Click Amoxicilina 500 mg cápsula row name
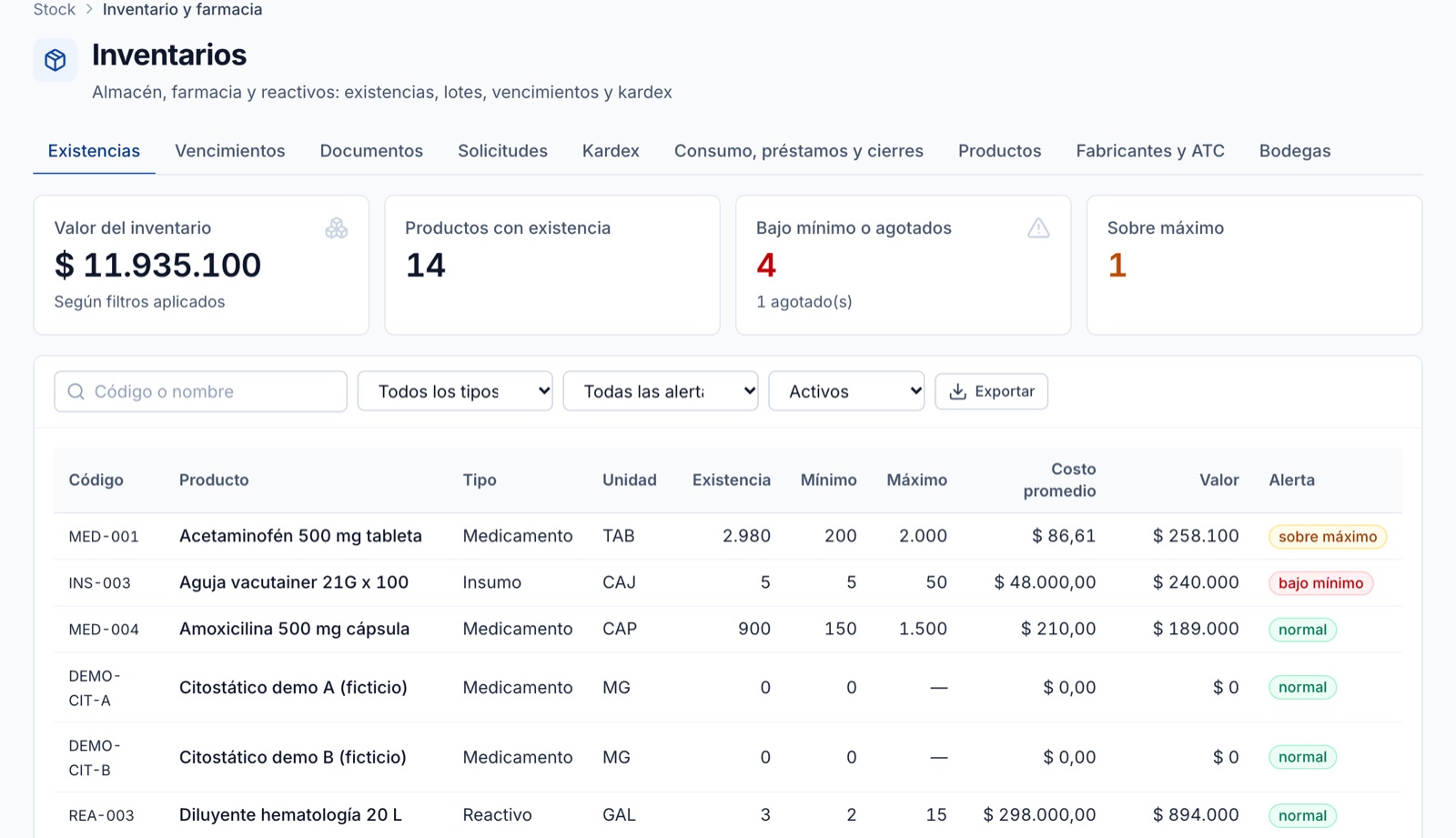Image resolution: width=1456 pixels, height=838 pixels. coord(294,629)
